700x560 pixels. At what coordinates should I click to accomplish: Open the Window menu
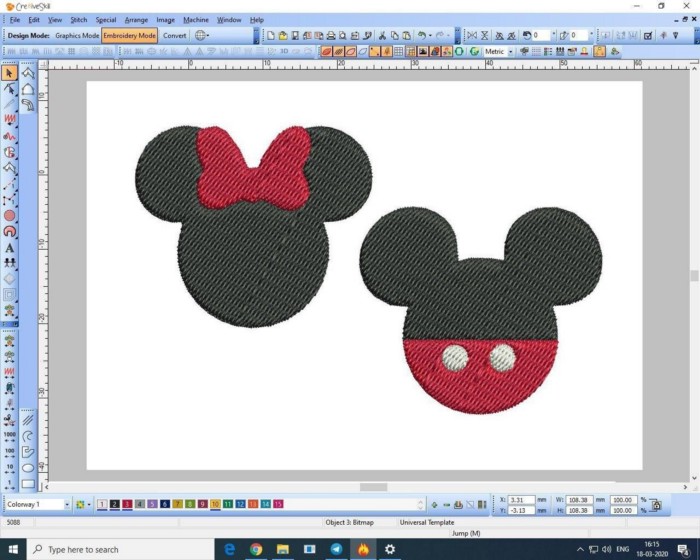pyautogui.click(x=229, y=20)
